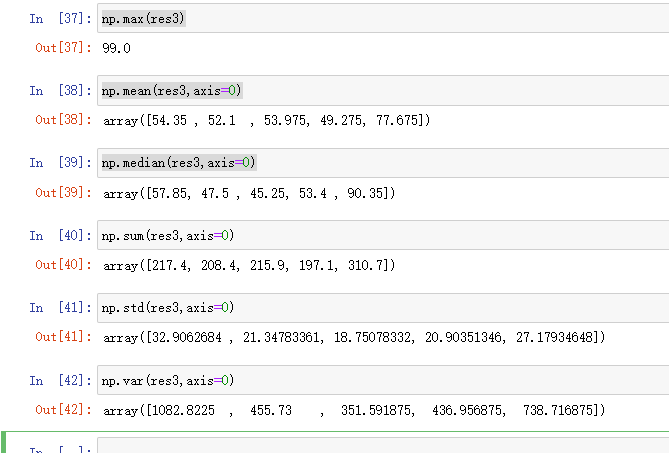
Task: Click the std output array starting 32.9062684
Action: [353, 338]
